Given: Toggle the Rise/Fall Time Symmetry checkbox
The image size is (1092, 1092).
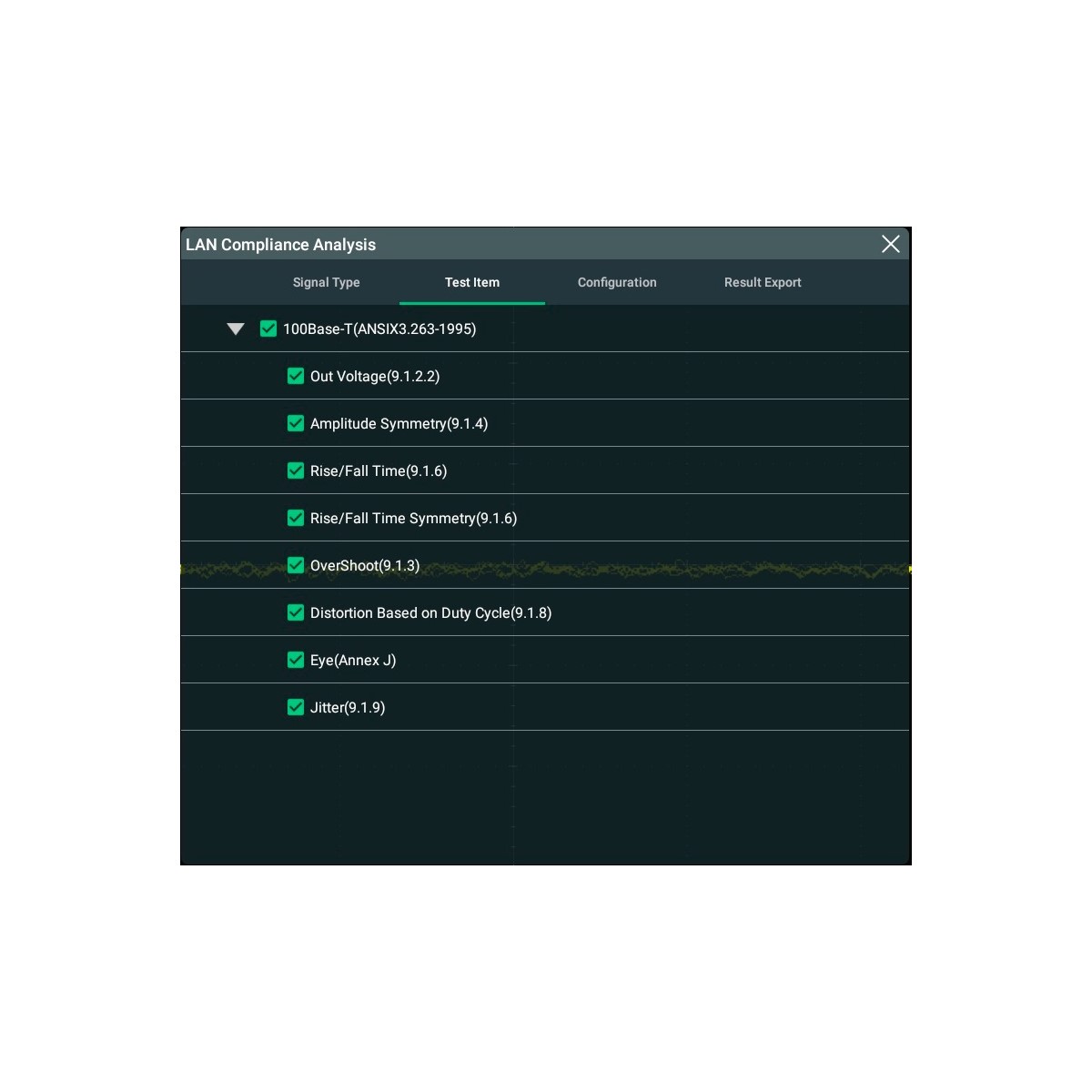Looking at the screenshot, I should [x=296, y=518].
